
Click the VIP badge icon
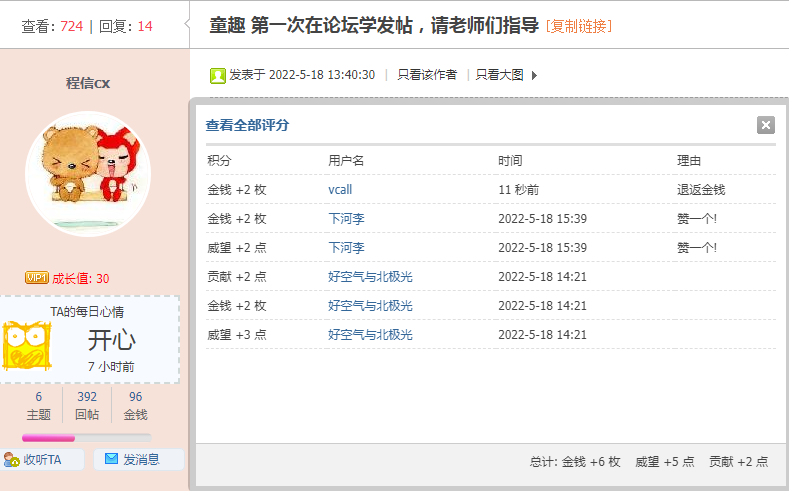[37, 278]
